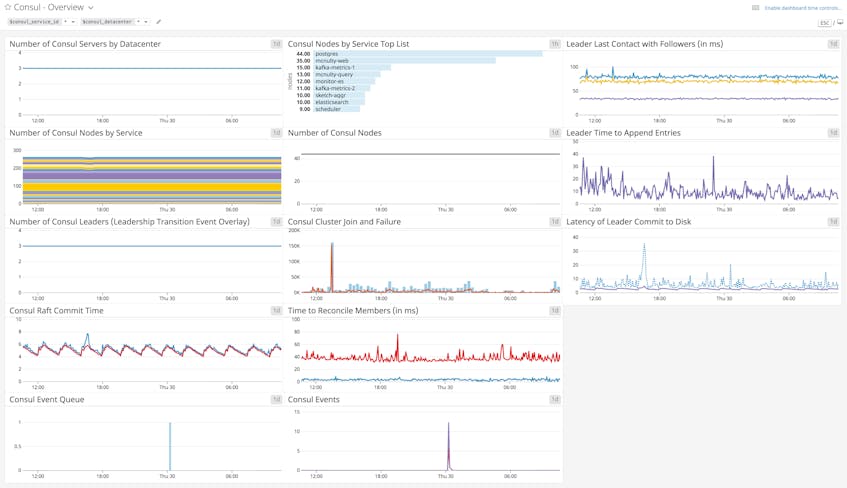Click the 1d badge on Leader Last Contact widget
The height and width of the screenshot is (488, 847).
pyautogui.click(x=833, y=44)
